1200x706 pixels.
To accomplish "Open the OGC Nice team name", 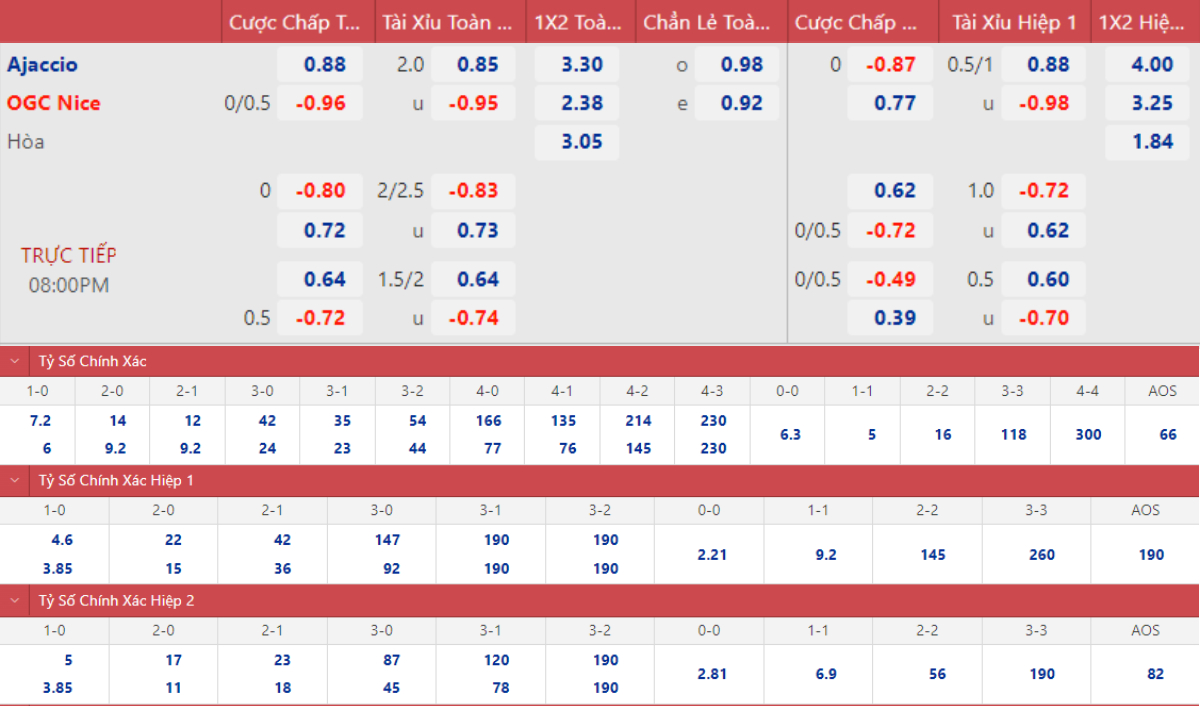I will 54,103.
